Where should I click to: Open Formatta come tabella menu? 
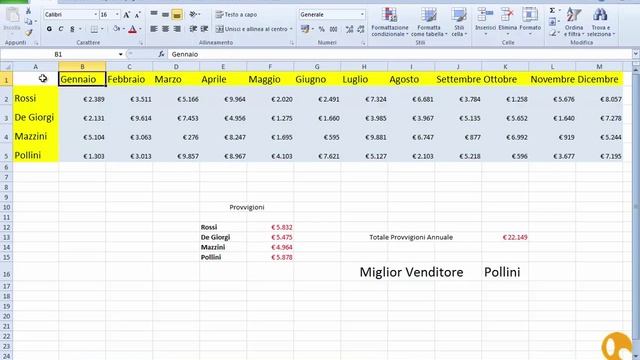coord(429,22)
